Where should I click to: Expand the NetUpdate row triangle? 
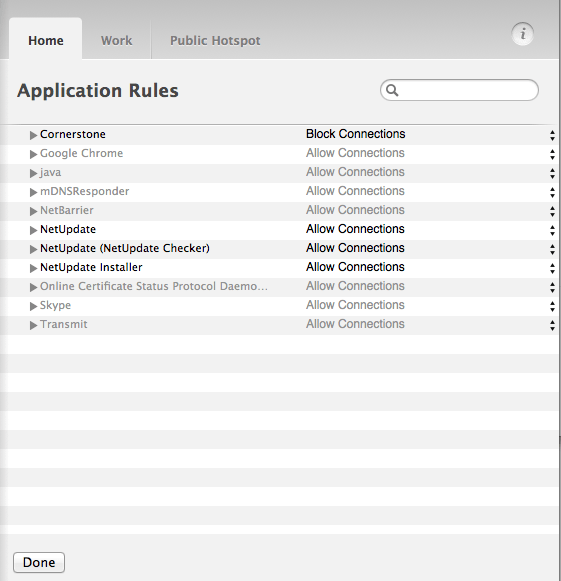coord(33,230)
